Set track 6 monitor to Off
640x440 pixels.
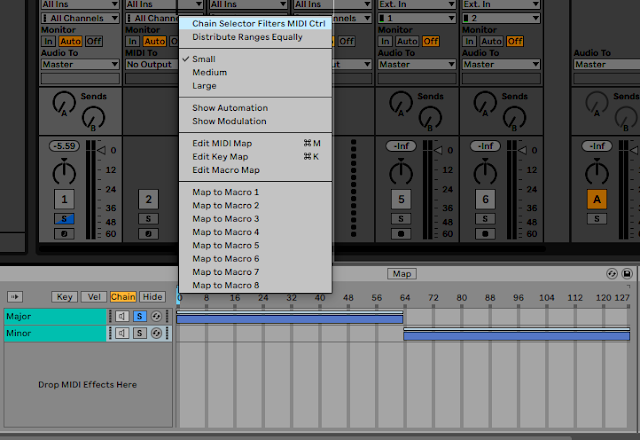(x=515, y=41)
